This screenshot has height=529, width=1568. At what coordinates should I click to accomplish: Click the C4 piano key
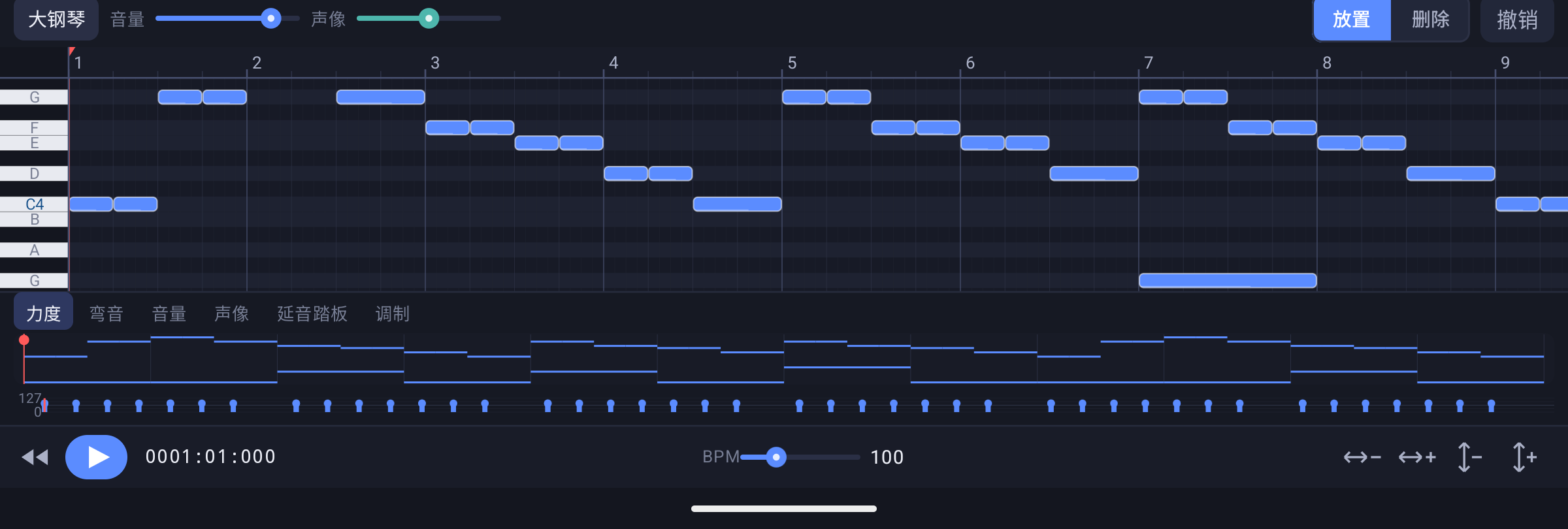pos(35,204)
